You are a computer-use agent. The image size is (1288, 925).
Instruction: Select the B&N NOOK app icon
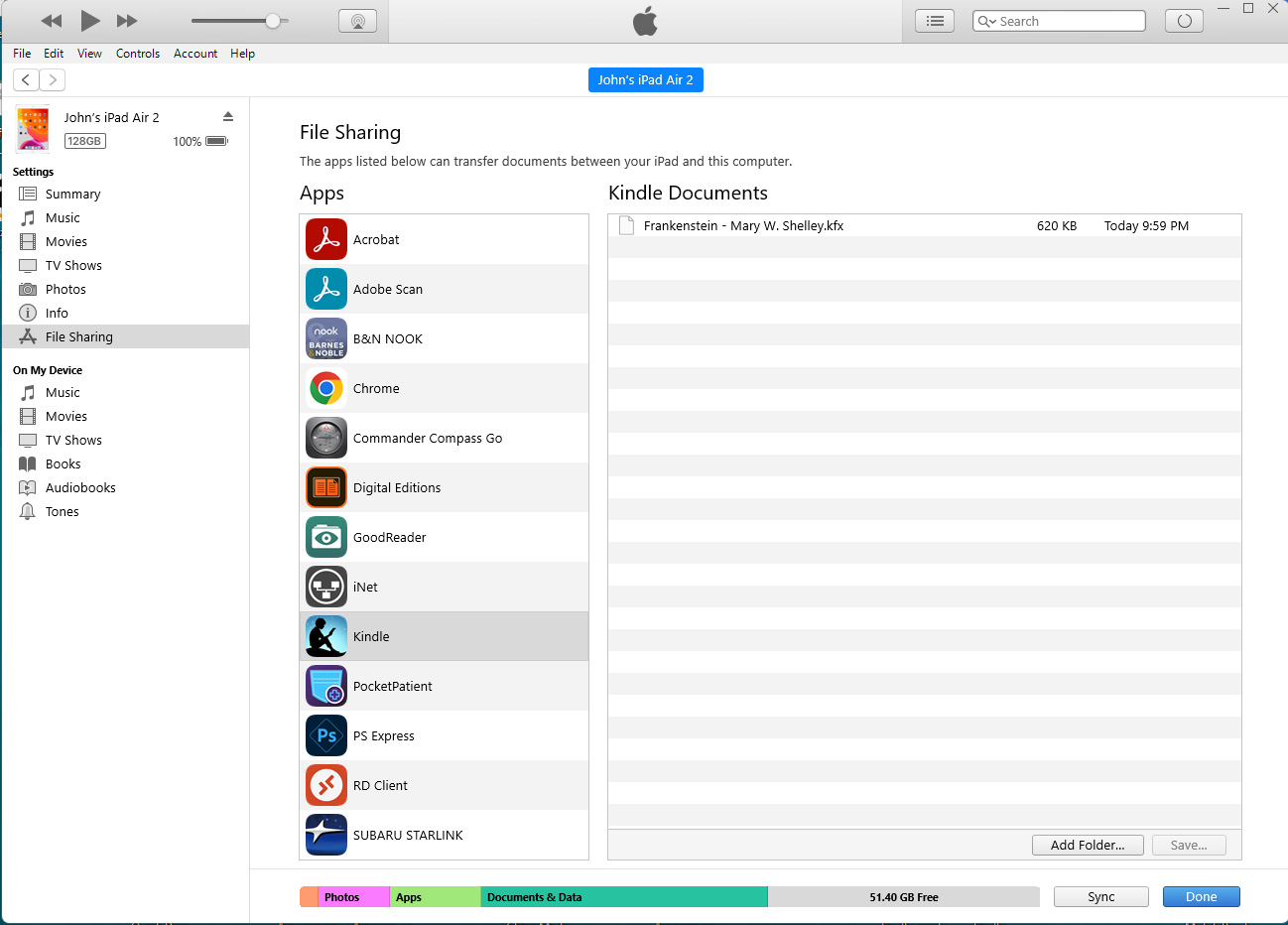click(x=326, y=338)
